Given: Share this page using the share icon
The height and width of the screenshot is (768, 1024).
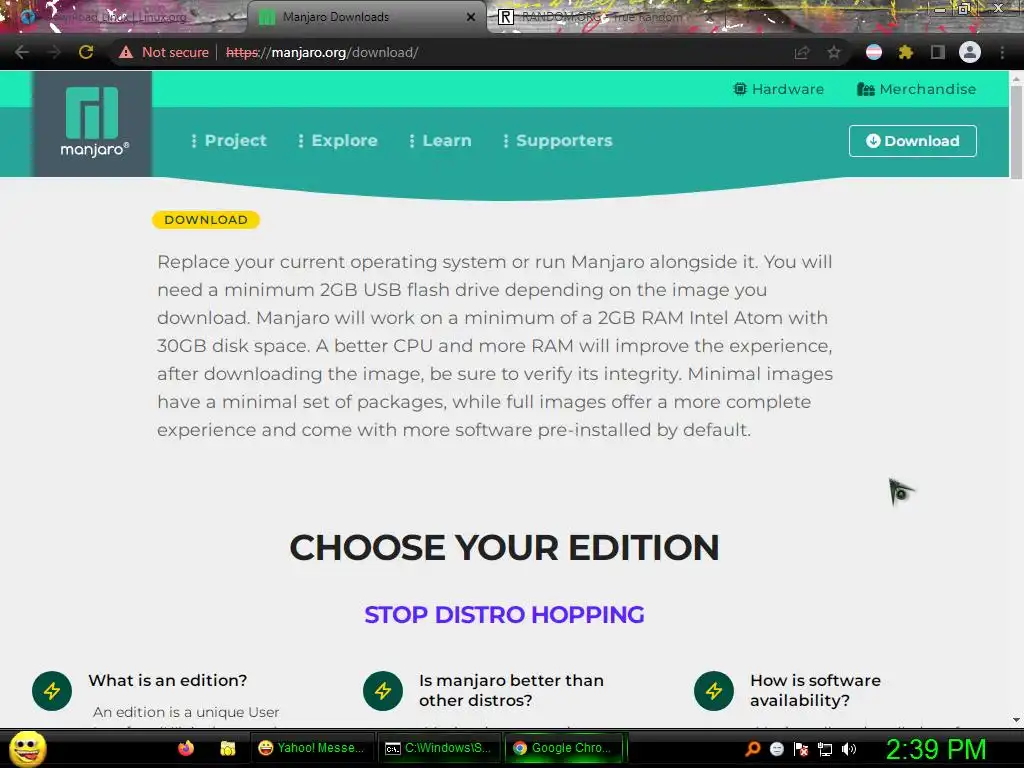Looking at the screenshot, I should (801, 52).
